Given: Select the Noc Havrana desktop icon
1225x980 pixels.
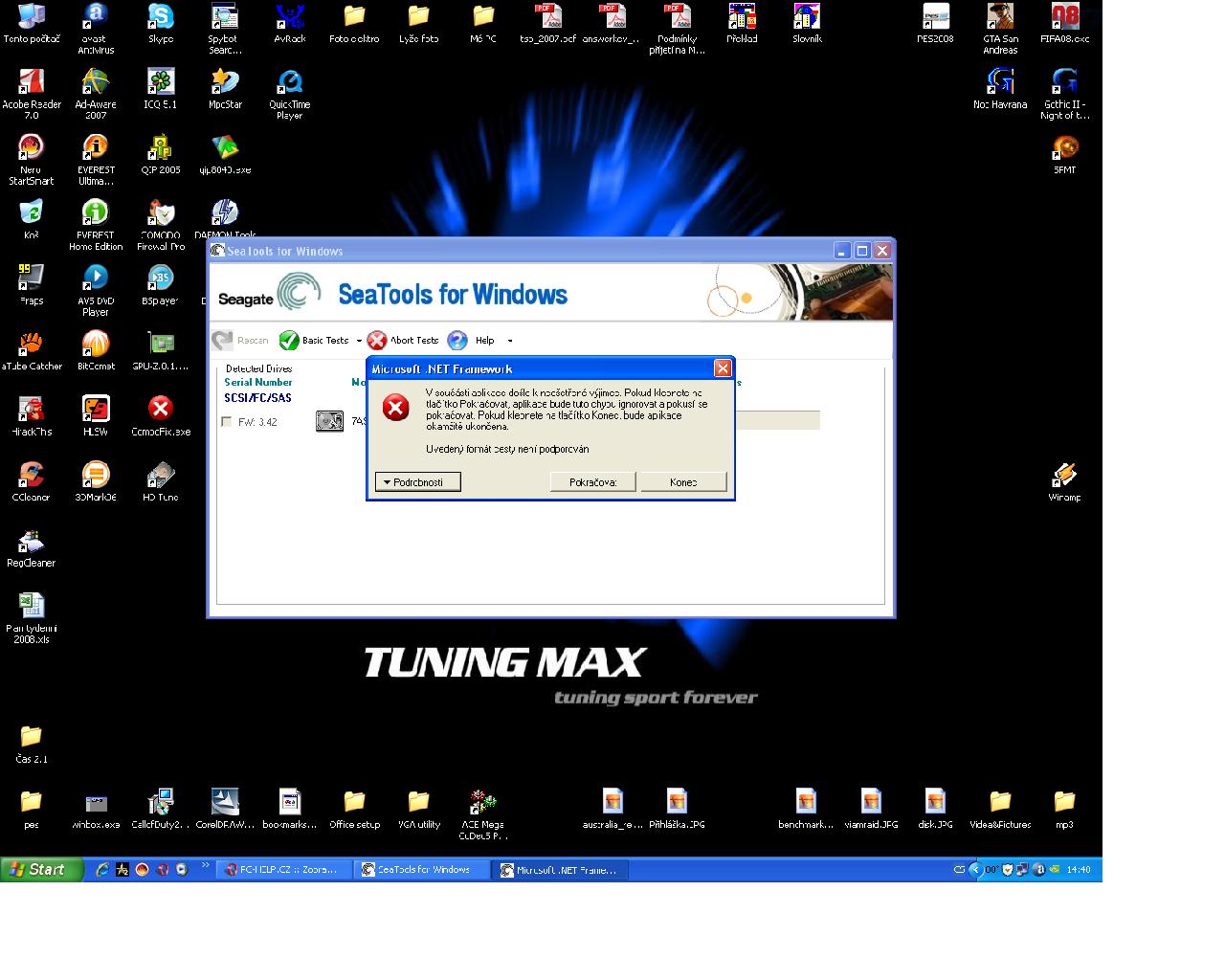Looking at the screenshot, I should [x=1000, y=89].
